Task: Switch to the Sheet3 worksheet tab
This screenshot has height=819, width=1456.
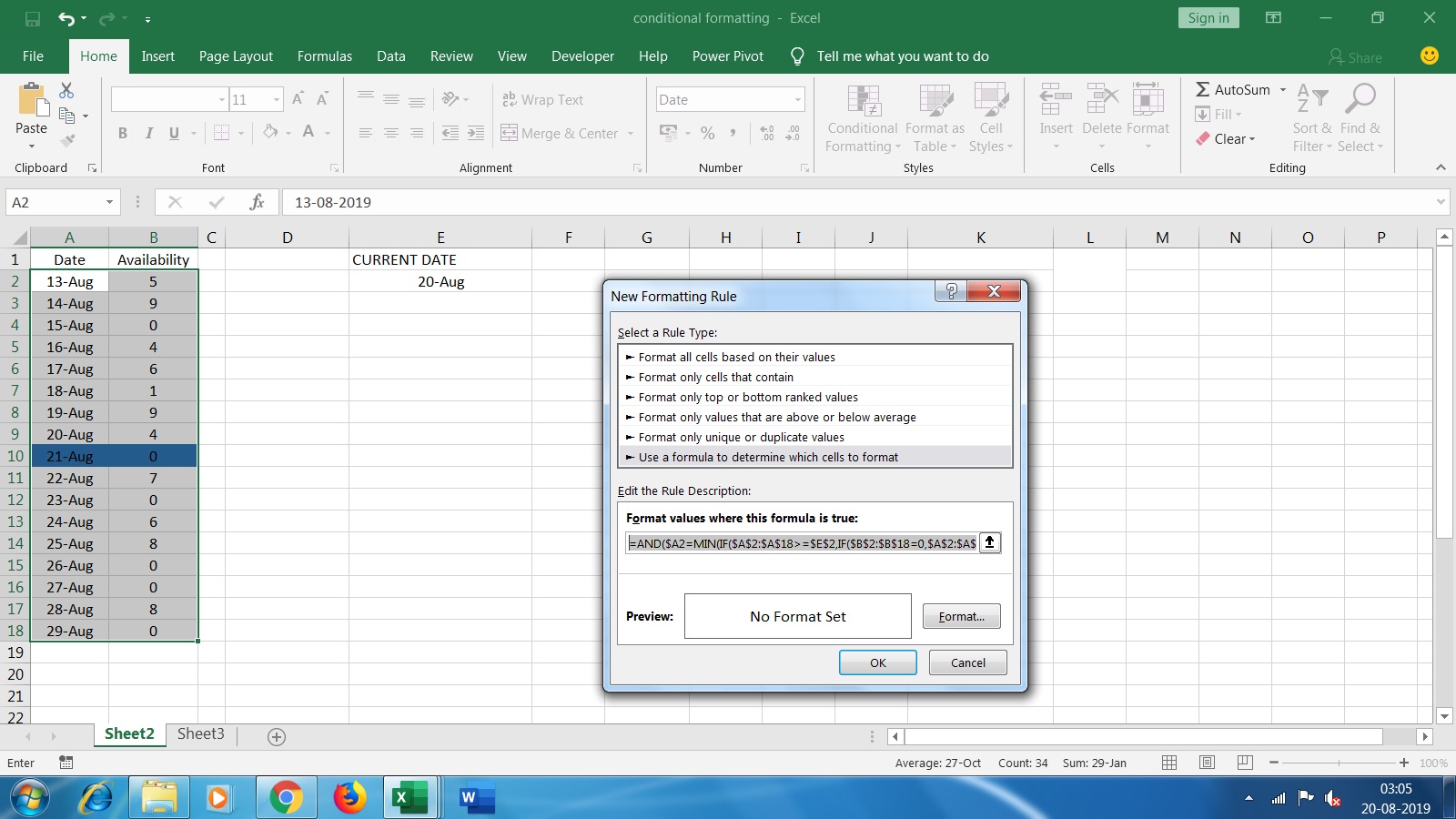Action: 199,733
